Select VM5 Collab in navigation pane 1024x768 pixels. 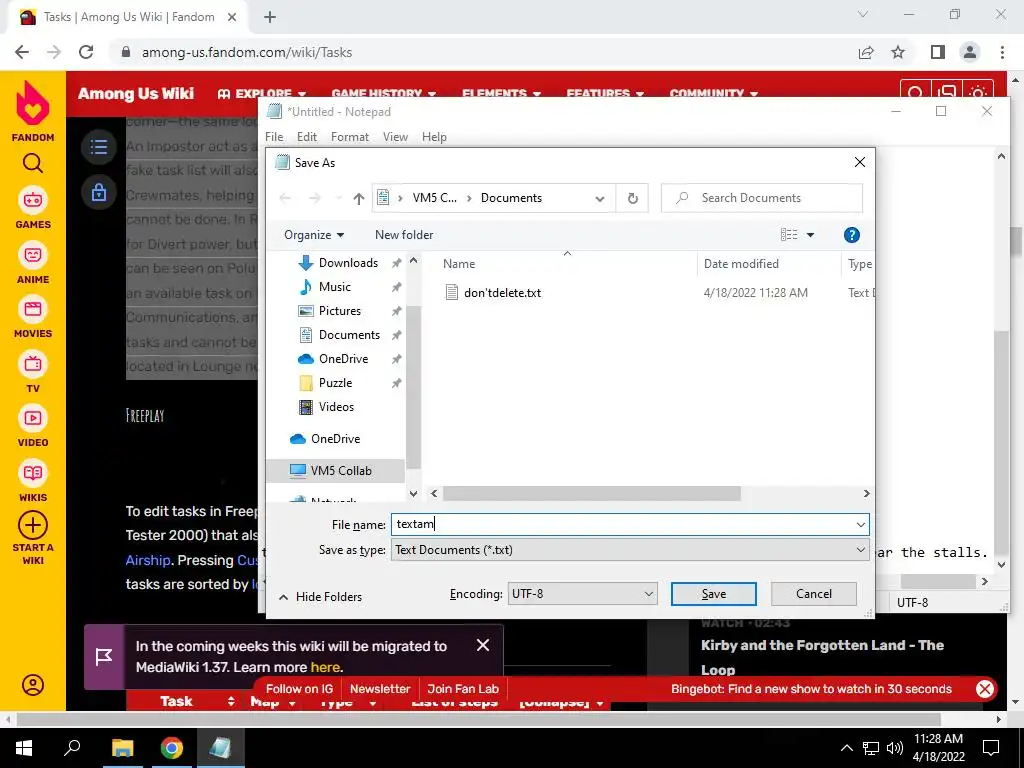pos(335,470)
